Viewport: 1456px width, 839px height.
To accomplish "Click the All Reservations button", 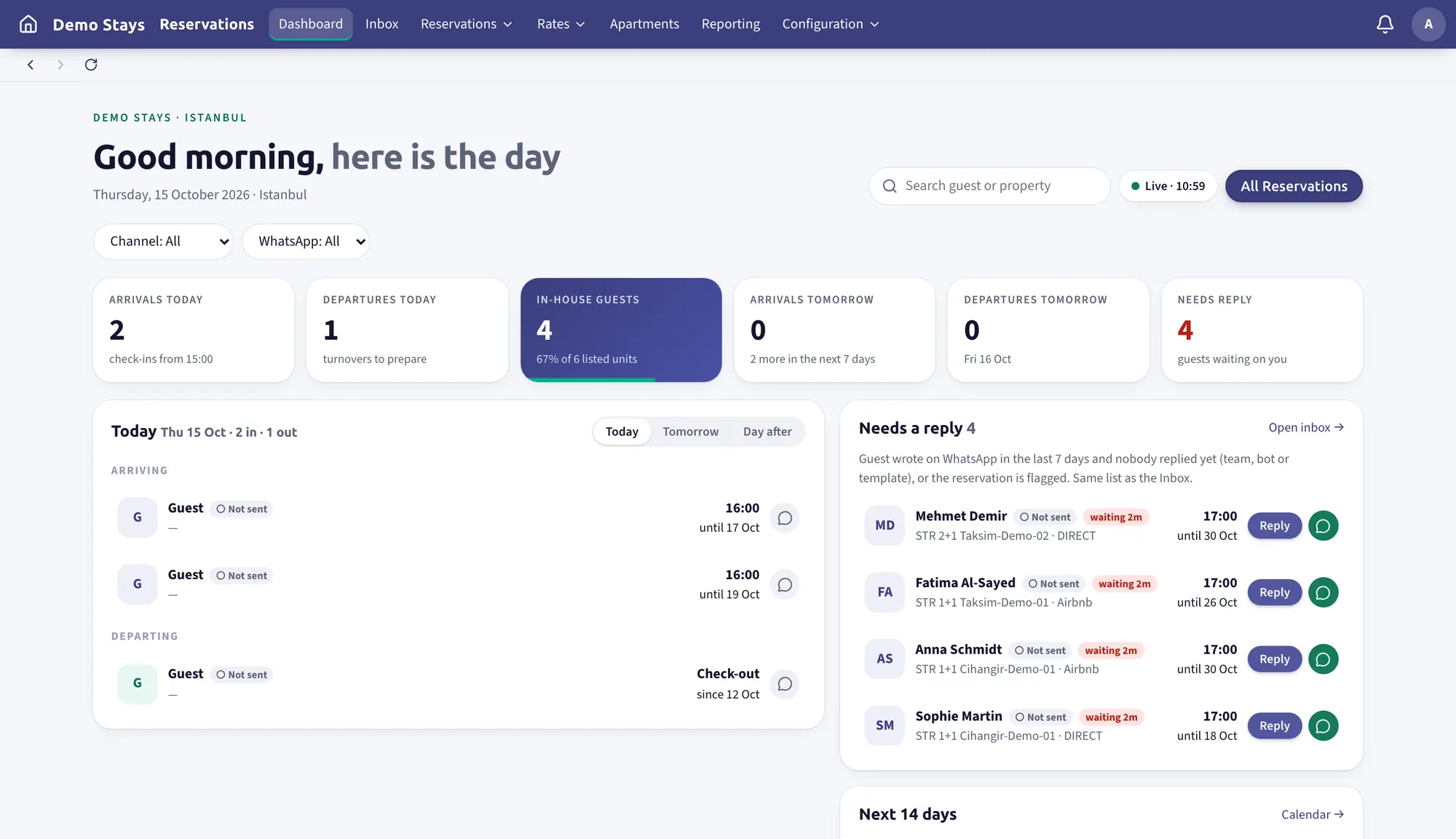I will pos(1294,186).
